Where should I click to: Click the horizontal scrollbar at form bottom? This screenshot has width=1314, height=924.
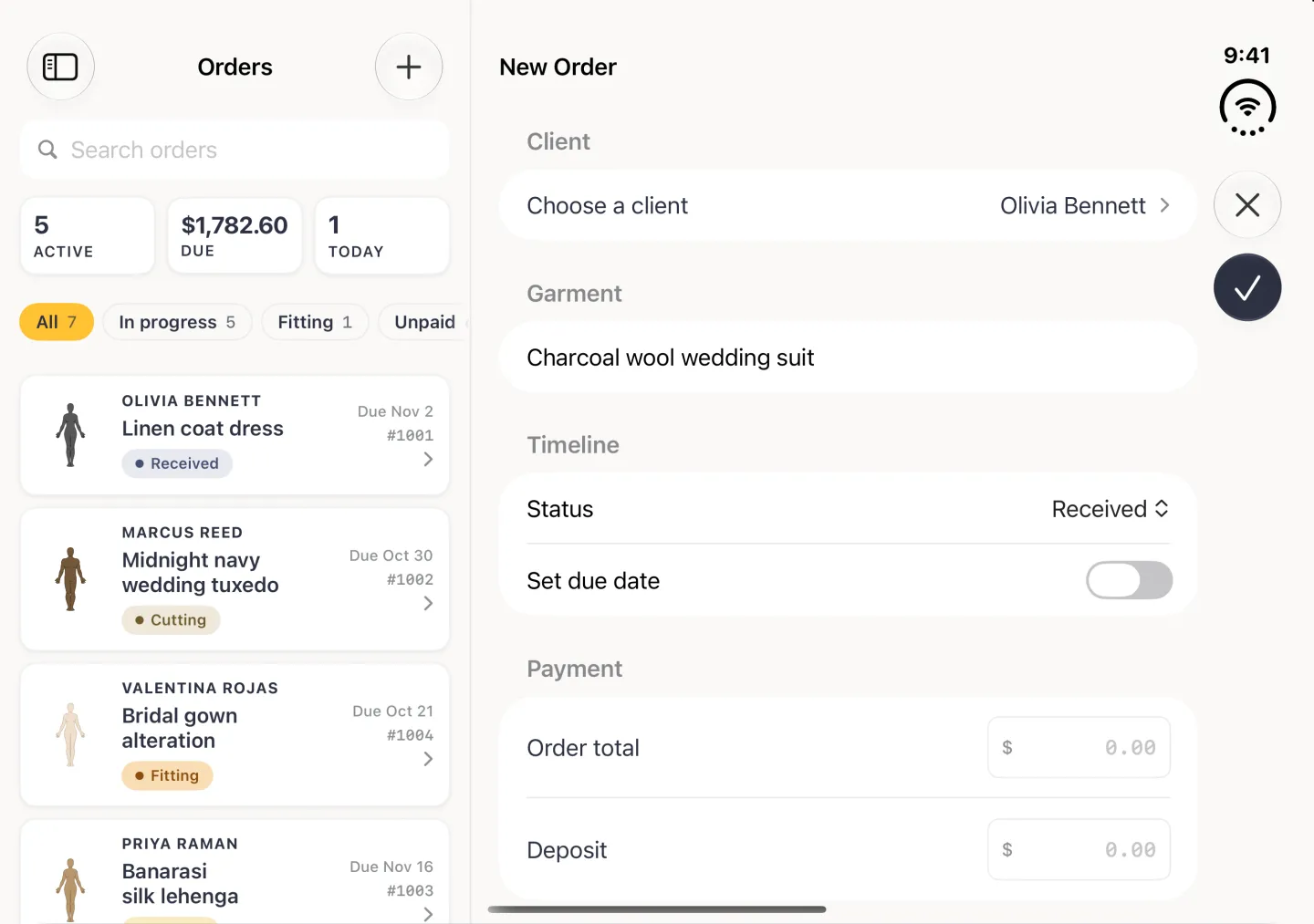click(657, 909)
